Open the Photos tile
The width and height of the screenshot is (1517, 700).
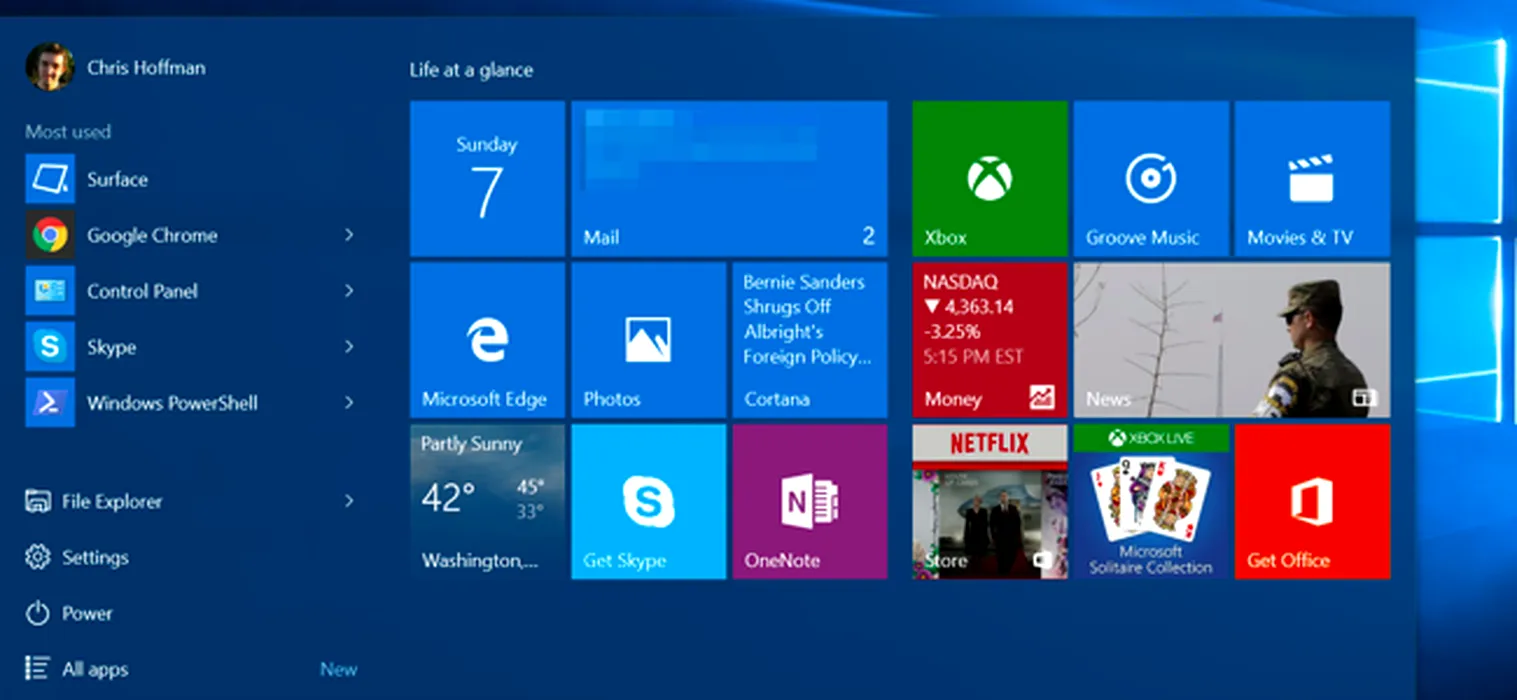[648, 340]
